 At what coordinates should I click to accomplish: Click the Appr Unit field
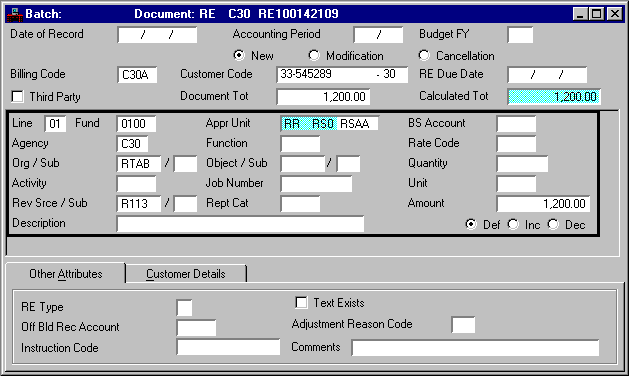point(330,124)
